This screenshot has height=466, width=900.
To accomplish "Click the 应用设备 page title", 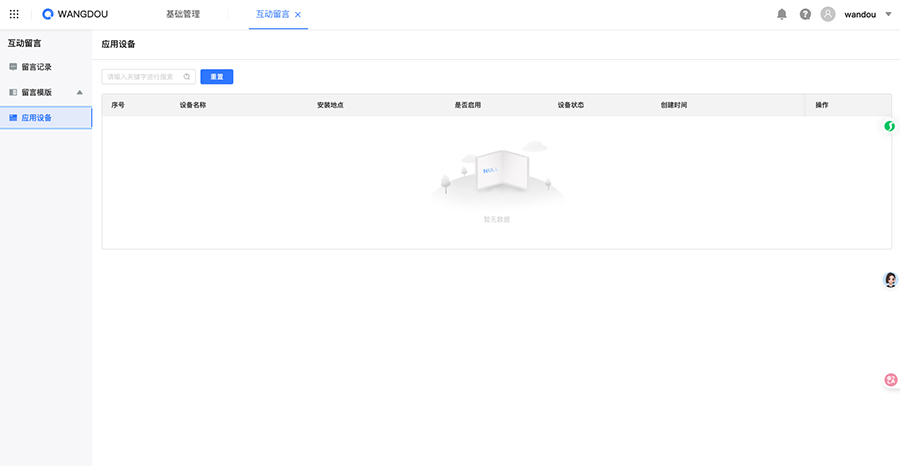I will click(x=118, y=44).
